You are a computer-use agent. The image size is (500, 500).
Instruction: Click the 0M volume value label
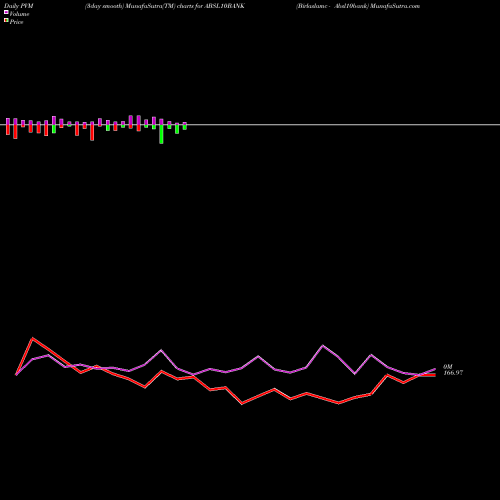pos(448,367)
